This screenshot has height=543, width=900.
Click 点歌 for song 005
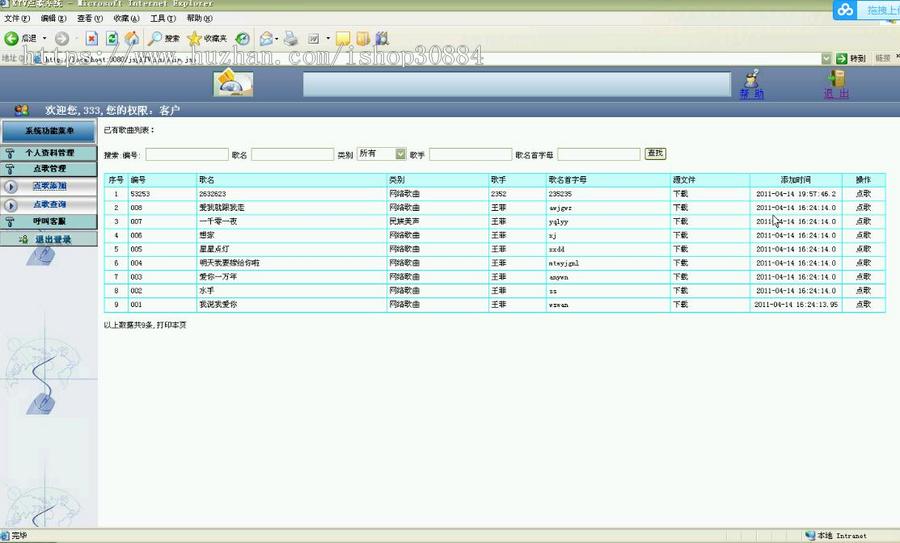tap(863, 249)
